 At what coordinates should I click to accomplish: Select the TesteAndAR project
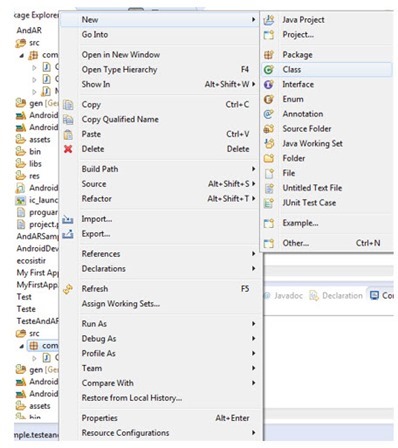(37, 321)
